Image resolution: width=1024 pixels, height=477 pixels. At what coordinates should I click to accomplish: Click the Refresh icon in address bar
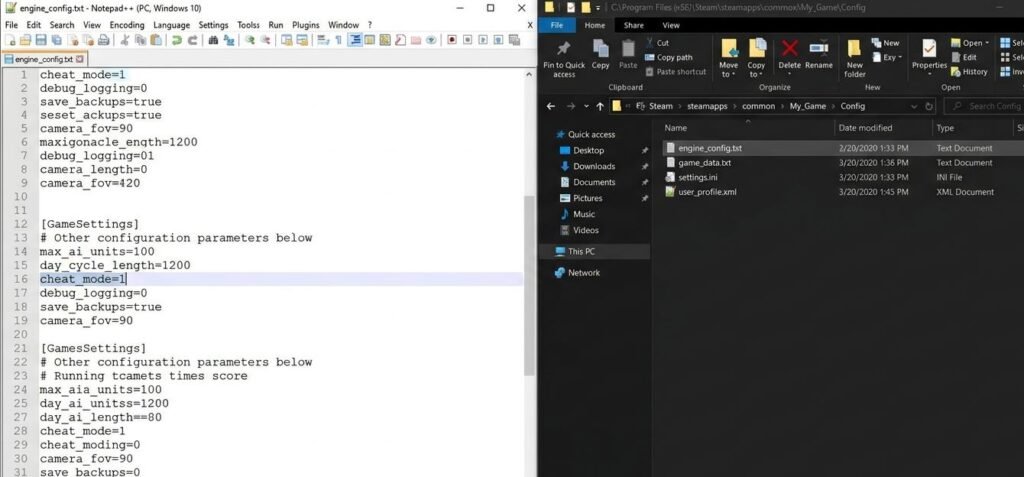click(x=929, y=106)
